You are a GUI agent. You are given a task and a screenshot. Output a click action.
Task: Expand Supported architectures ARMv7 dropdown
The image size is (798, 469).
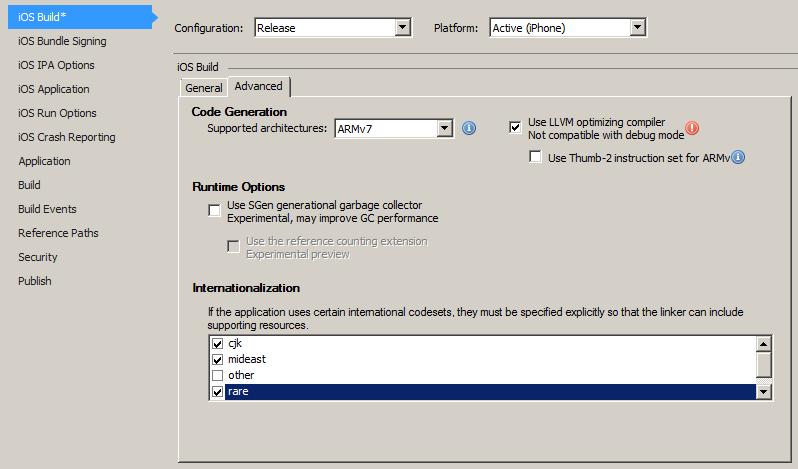click(445, 128)
